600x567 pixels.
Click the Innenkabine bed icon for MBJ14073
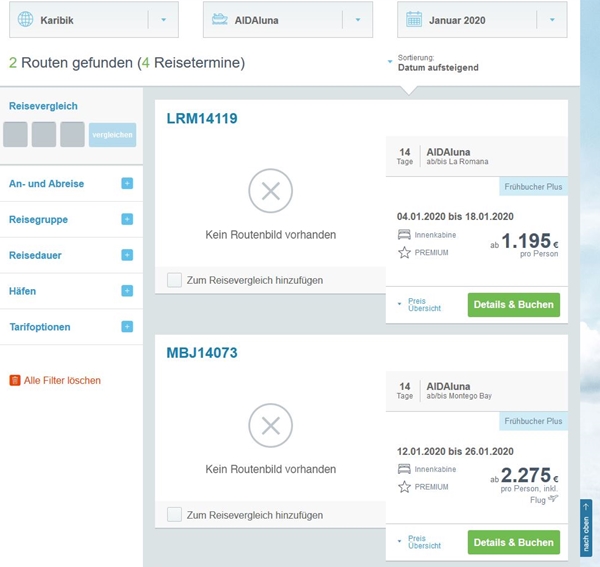pos(405,469)
